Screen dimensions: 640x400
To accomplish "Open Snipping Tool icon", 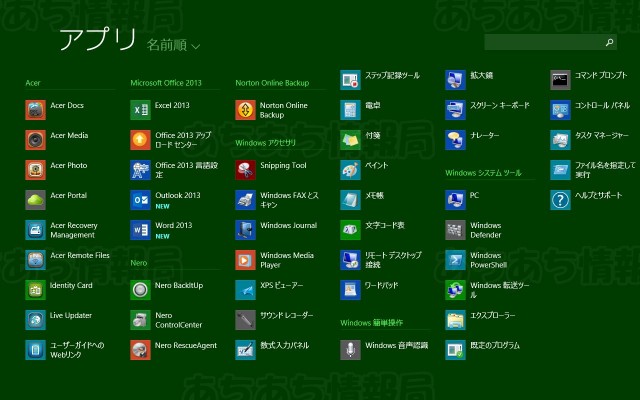I will coord(245,170).
